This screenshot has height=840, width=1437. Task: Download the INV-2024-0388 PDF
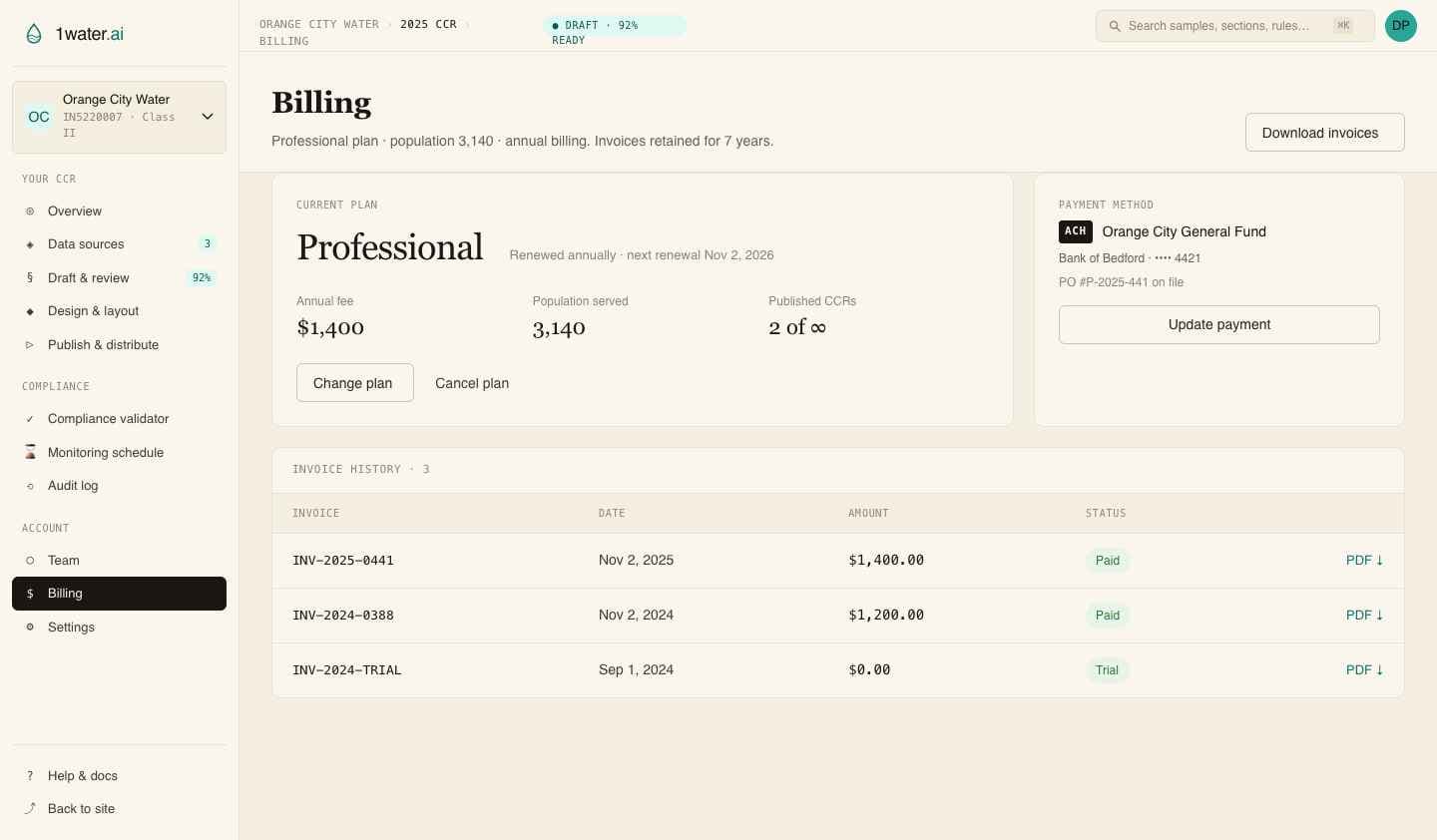1364,615
